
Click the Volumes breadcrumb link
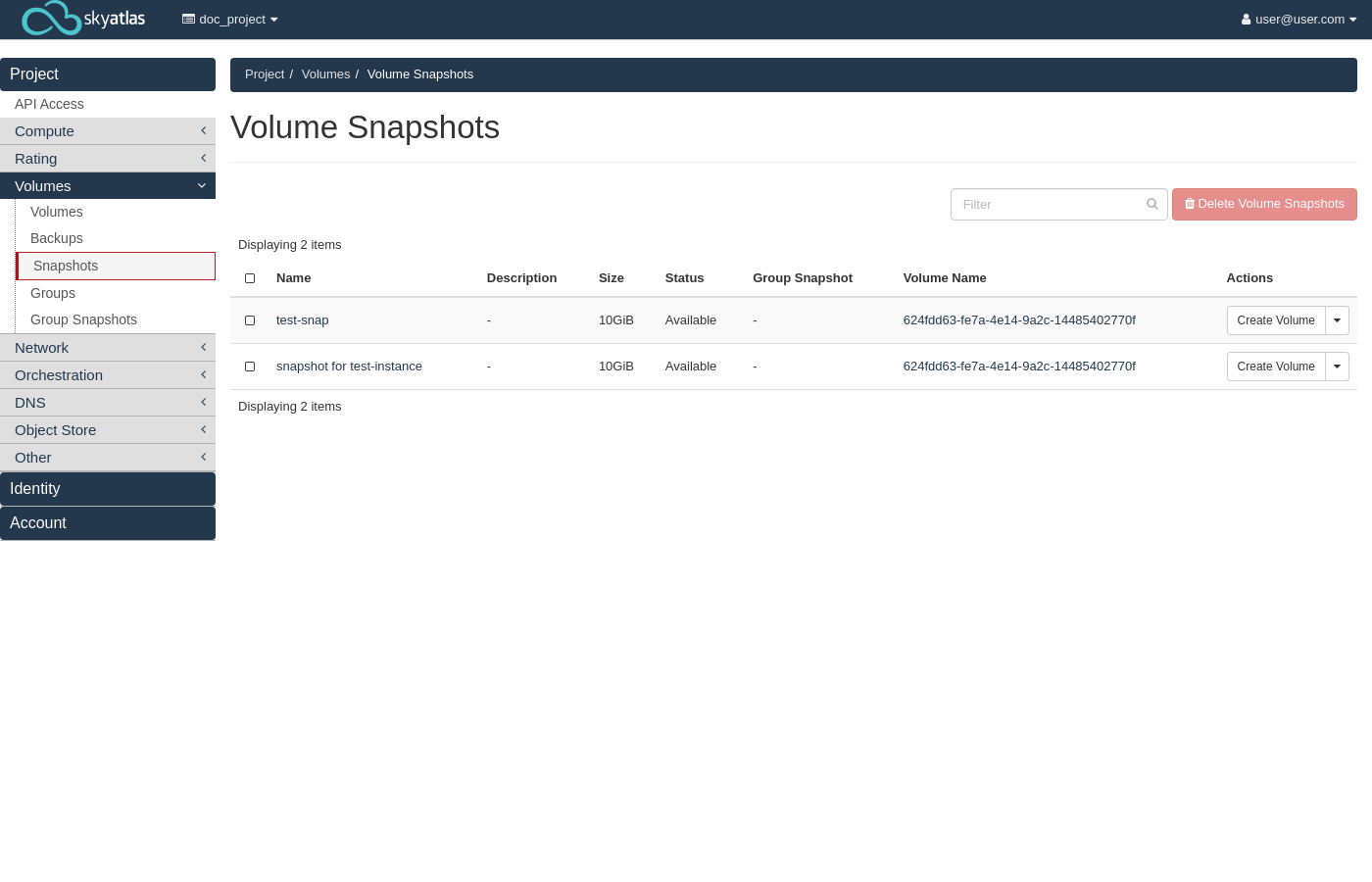325,74
